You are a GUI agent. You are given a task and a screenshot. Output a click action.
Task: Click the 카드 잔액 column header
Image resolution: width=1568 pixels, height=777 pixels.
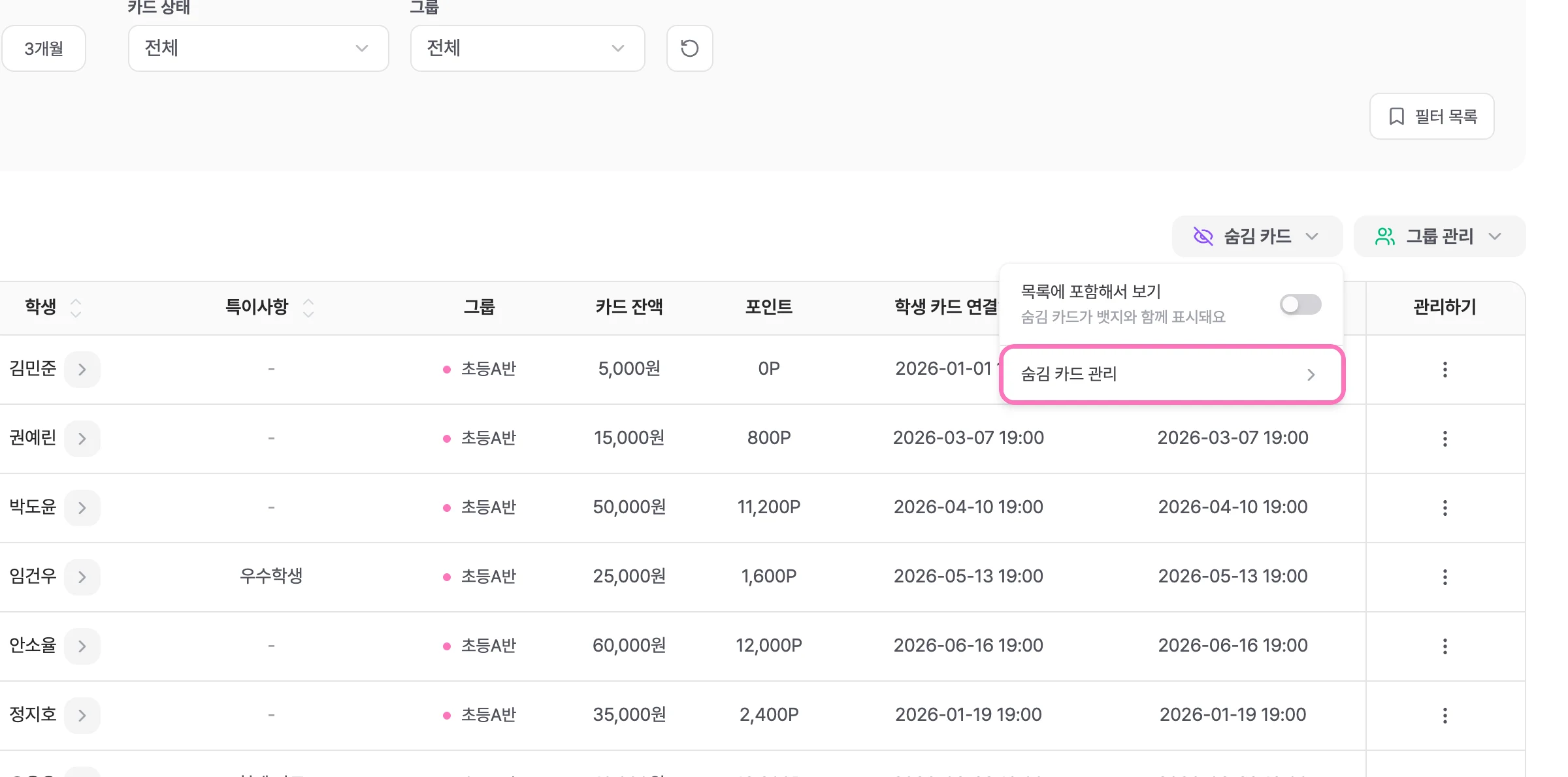click(629, 307)
